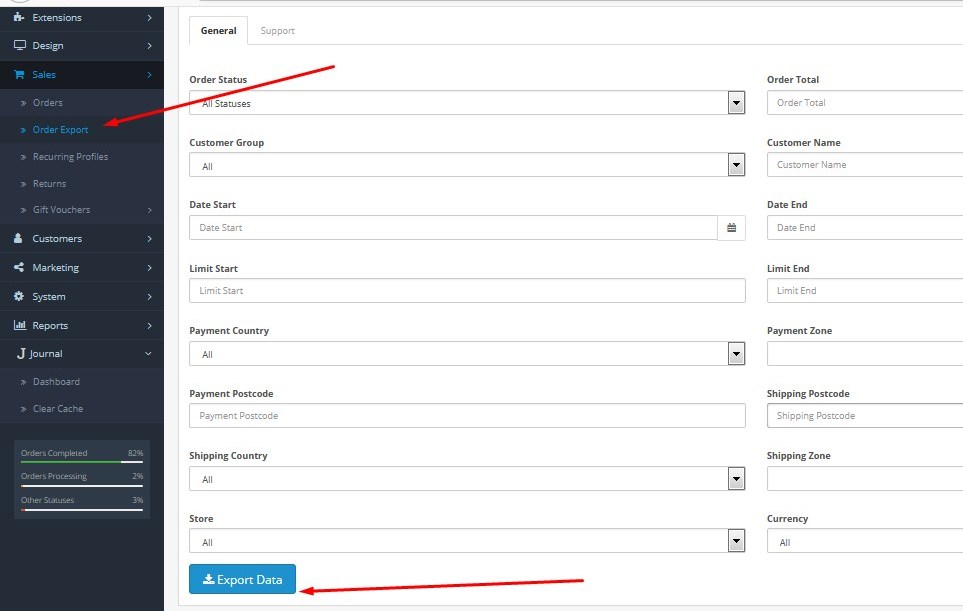Image resolution: width=963 pixels, height=611 pixels.
Task: Open the Date Start calendar picker
Action: tap(731, 228)
